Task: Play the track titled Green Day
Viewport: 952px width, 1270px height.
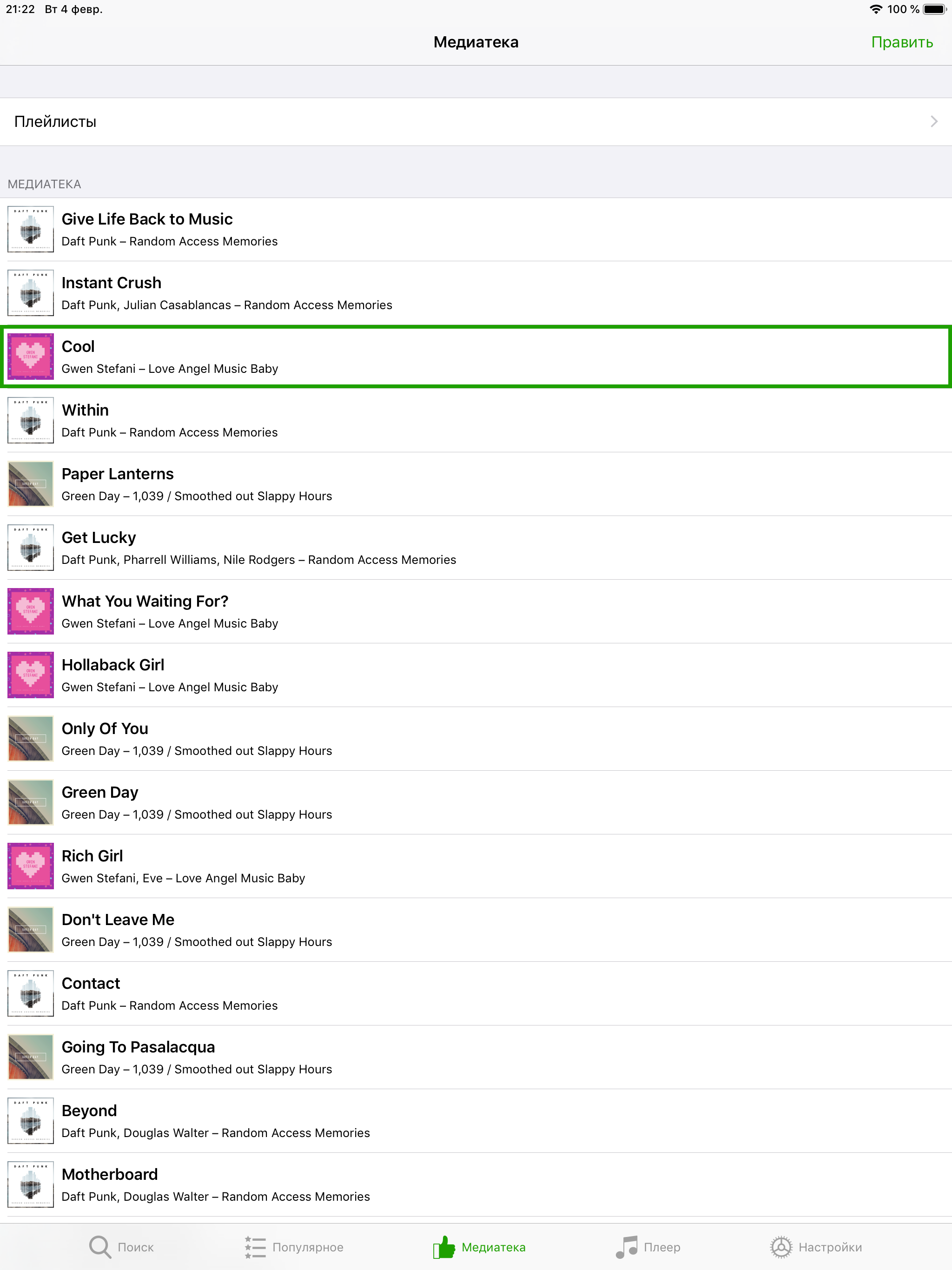Action: coord(100,793)
